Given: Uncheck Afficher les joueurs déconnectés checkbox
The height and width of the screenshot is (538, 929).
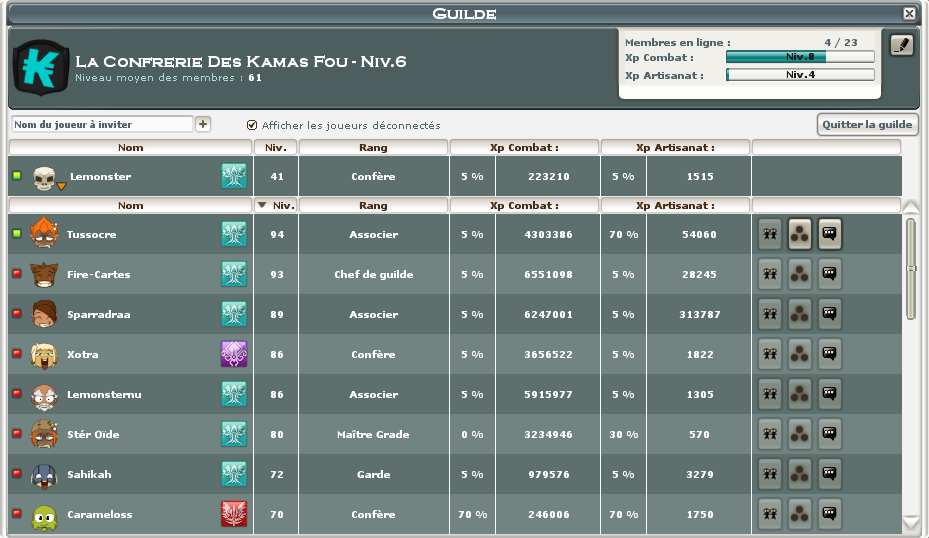Looking at the screenshot, I should click(x=252, y=125).
